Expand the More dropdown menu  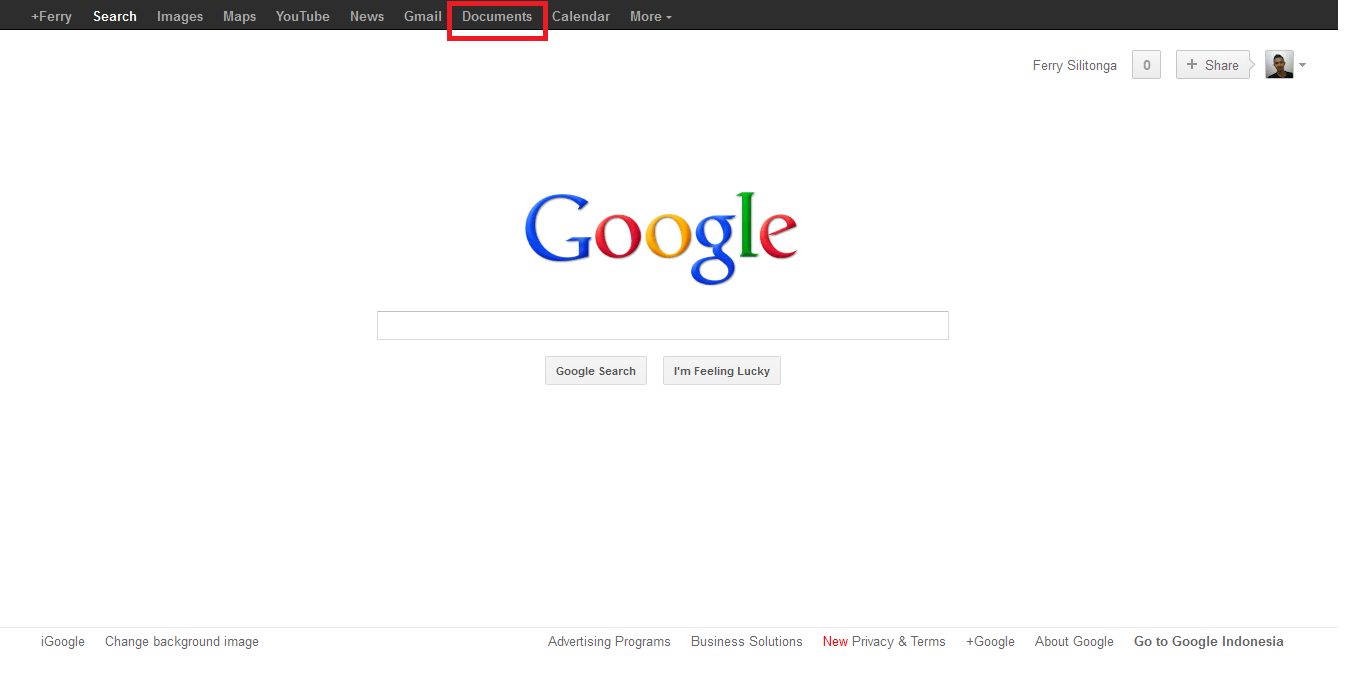651,16
